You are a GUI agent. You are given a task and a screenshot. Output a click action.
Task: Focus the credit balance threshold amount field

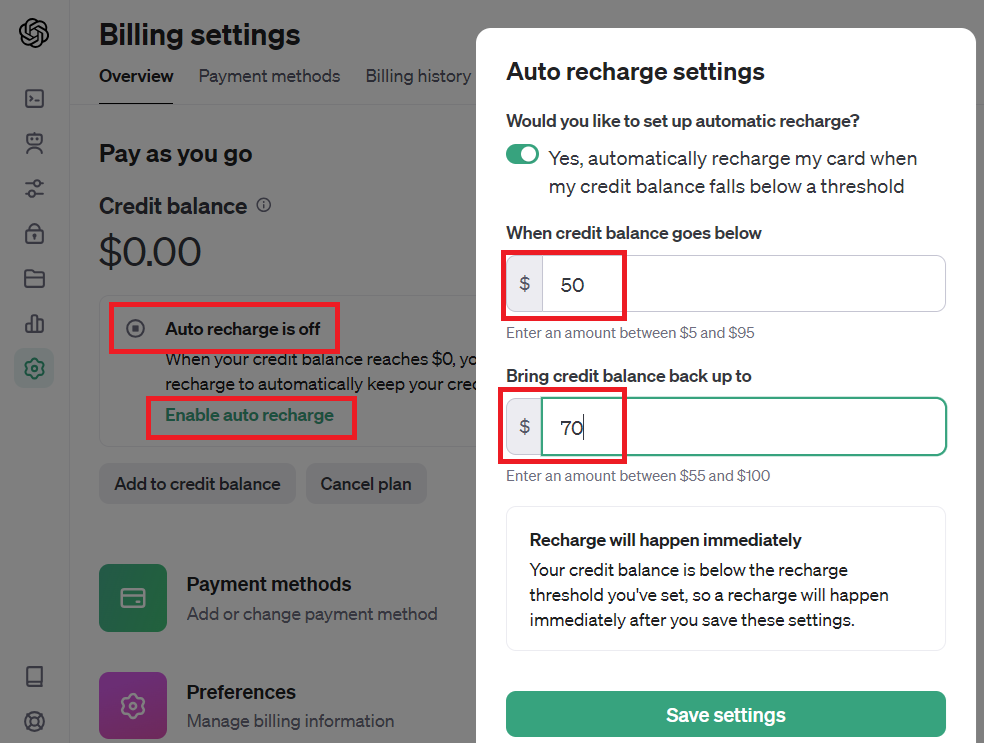pos(742,284)
